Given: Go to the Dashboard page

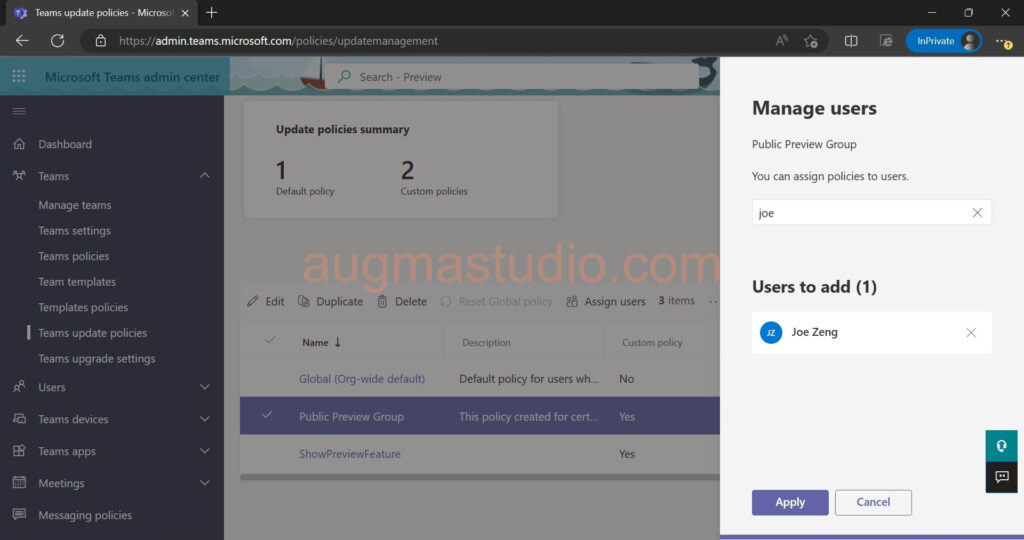Looking at the screenshot, I should (65, 144).
